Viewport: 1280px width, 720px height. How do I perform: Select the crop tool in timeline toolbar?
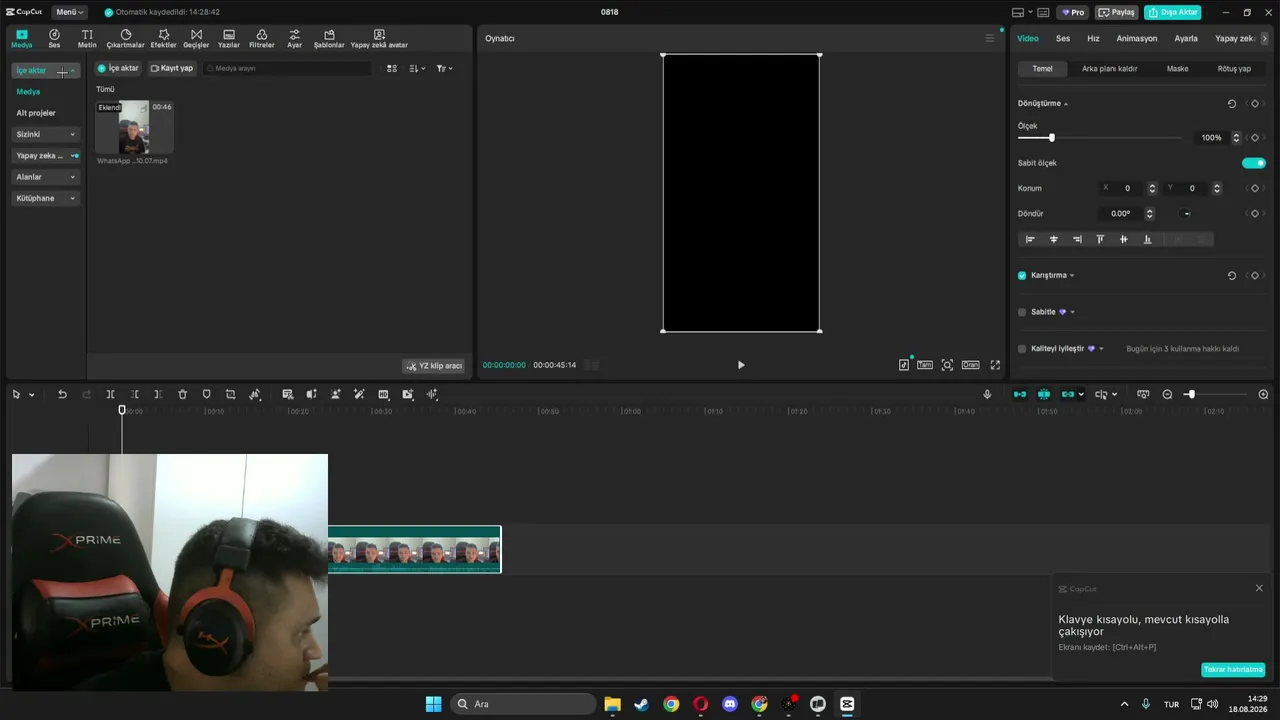point(230,395)
